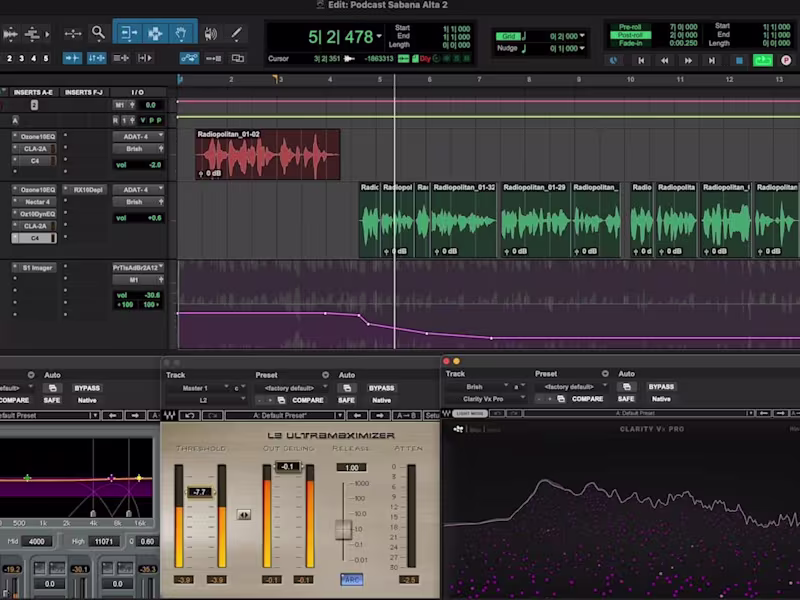
Task: Click the Fast Forward transport button
Action: (x=690, y=60)
